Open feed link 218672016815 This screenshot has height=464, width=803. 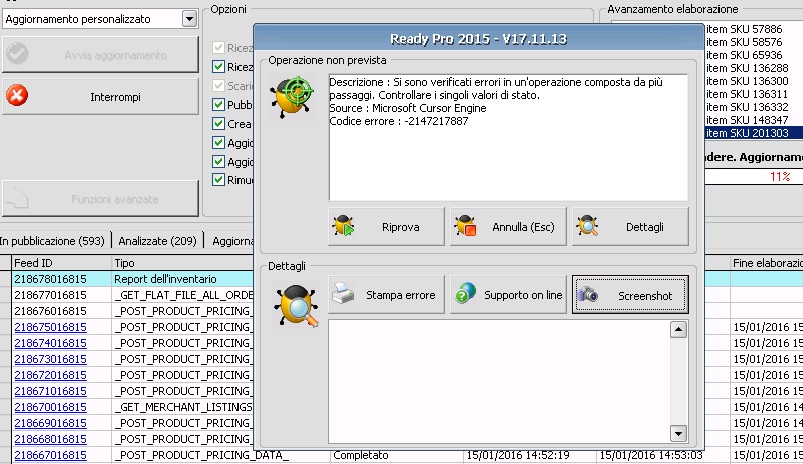[x=50, y=375]
